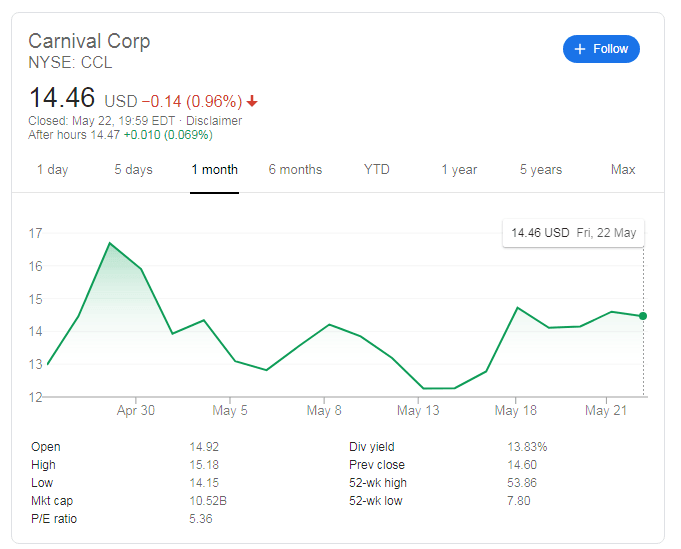Select the 5 days tab
The height and width of the screenshot is (549, 681).
pyautogui.click(x=133, y=170)
